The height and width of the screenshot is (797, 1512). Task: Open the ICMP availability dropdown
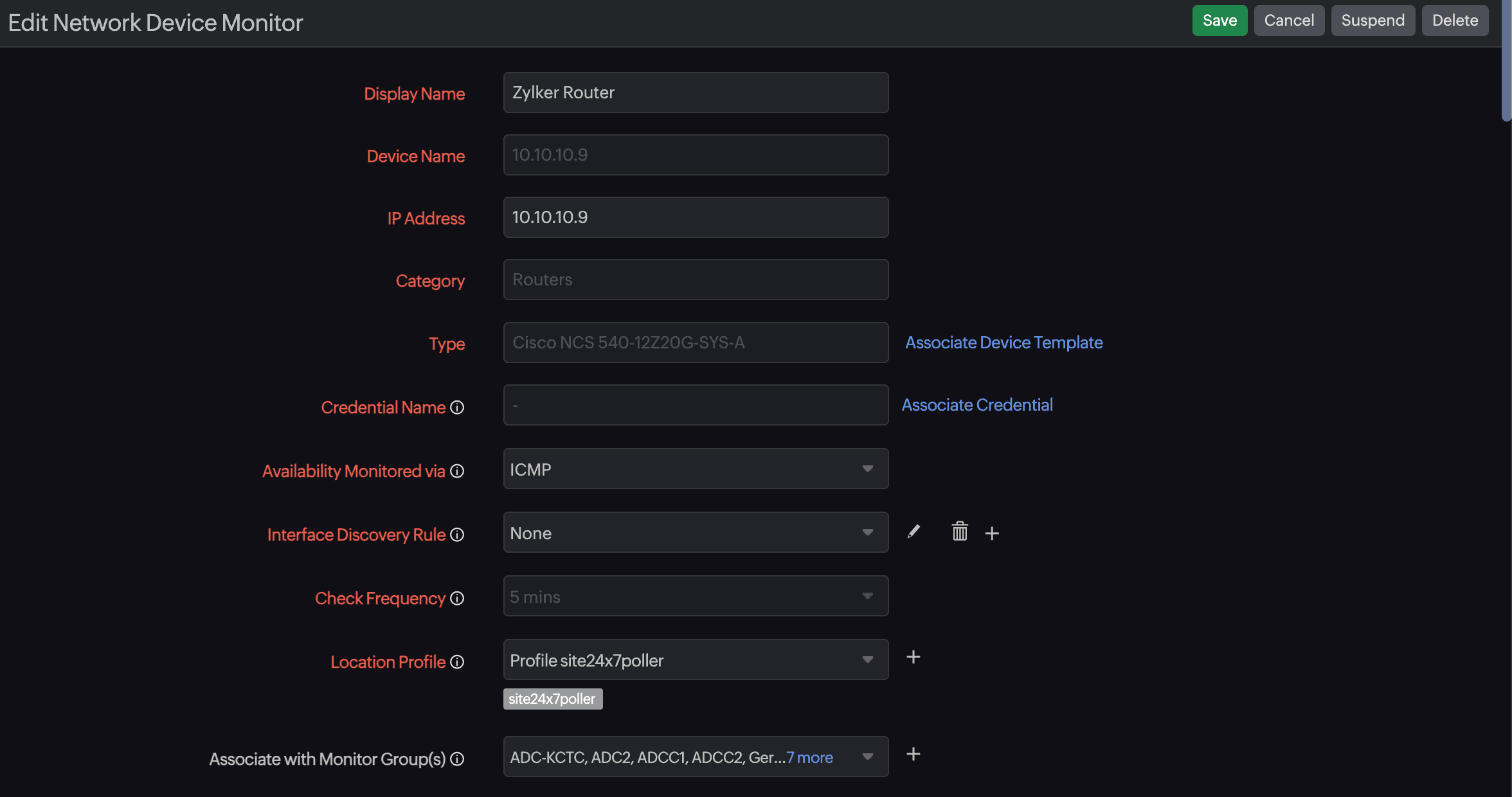click(696, 469)
